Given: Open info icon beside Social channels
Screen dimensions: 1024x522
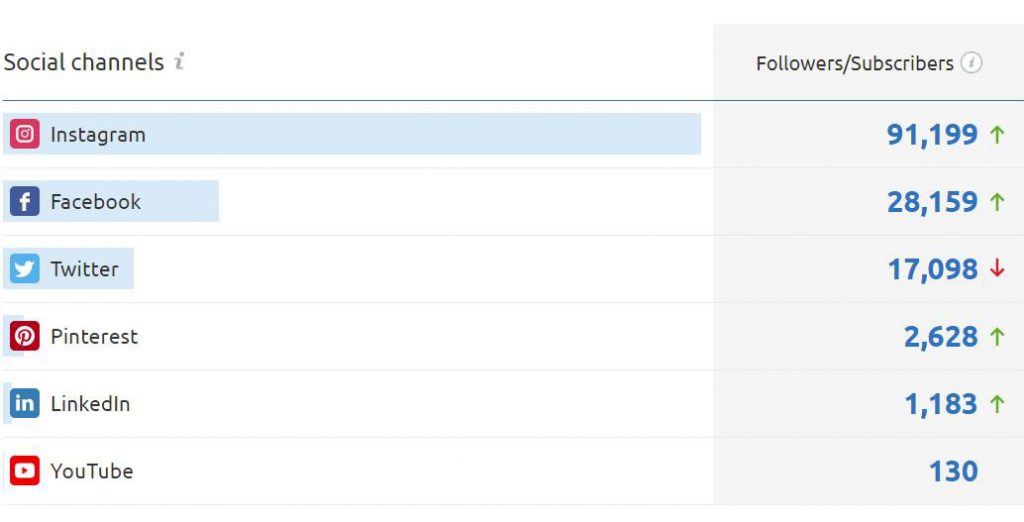Looking at the screenshot, I should tap(179, 62).
